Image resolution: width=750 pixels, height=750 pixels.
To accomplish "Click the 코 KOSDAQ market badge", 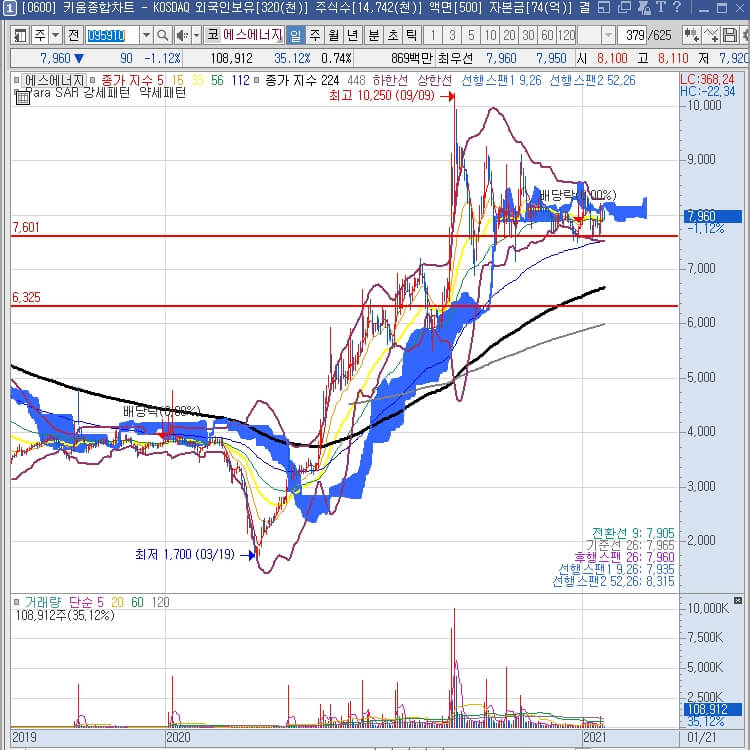I will tap(212, 35).
